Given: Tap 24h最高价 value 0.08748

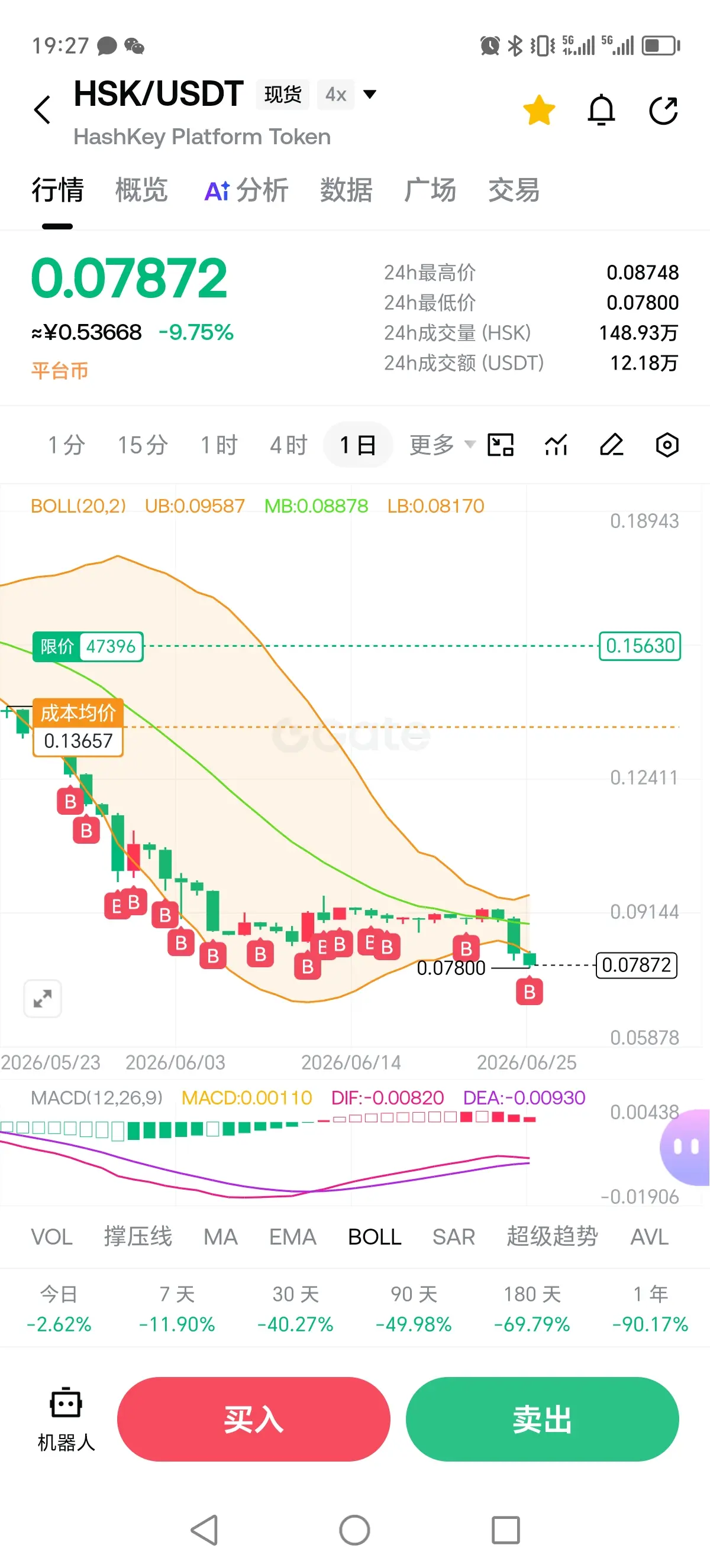Looking at the screenshot, I should (643, 272).
